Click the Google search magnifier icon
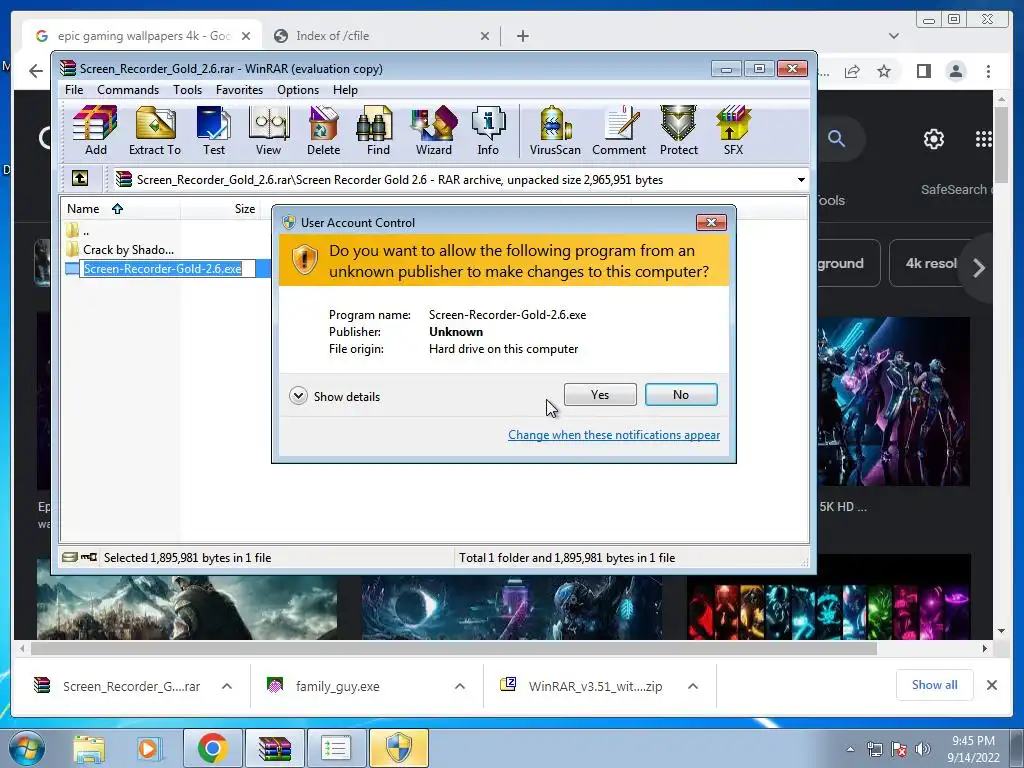 click(837, 138)
